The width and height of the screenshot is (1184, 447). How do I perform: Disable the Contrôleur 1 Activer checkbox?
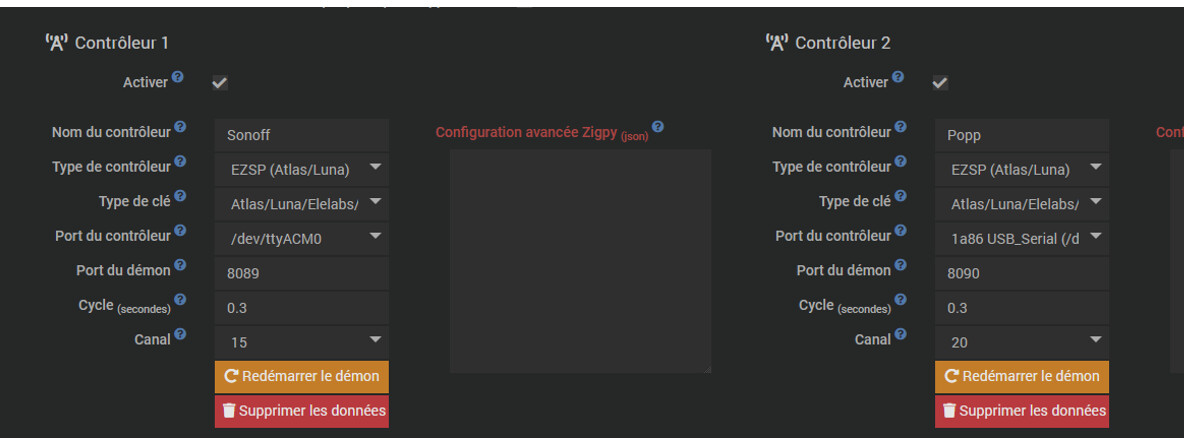pos(220,84)
